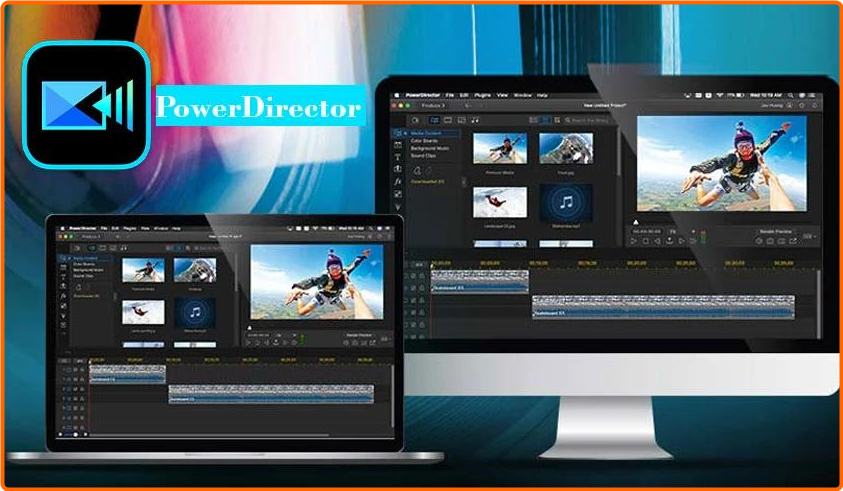Filter by video only on iMac library
Image resolution: width=843 pixels, height=491 pixels.
click(x=448, y=120)
